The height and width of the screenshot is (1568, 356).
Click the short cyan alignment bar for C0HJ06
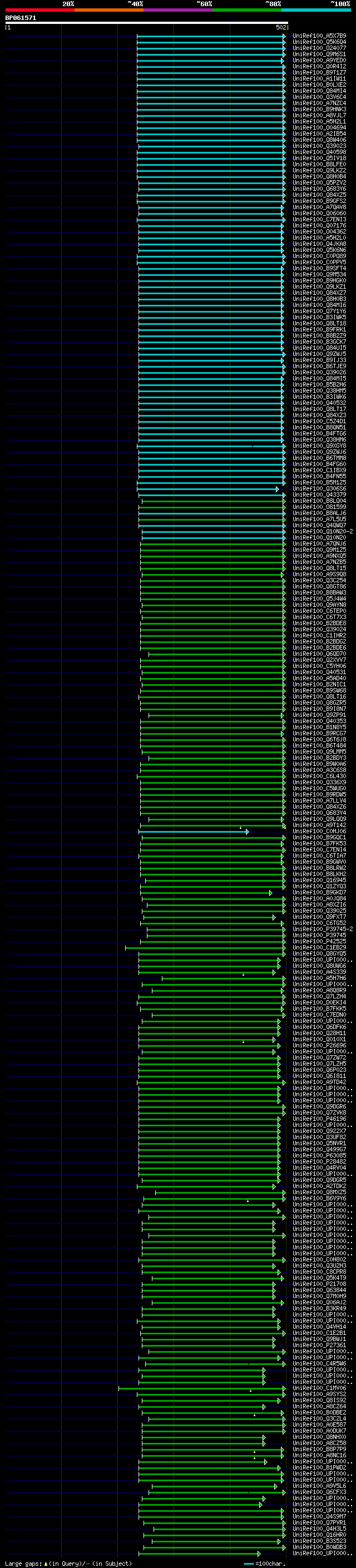(x=194, y=832)
